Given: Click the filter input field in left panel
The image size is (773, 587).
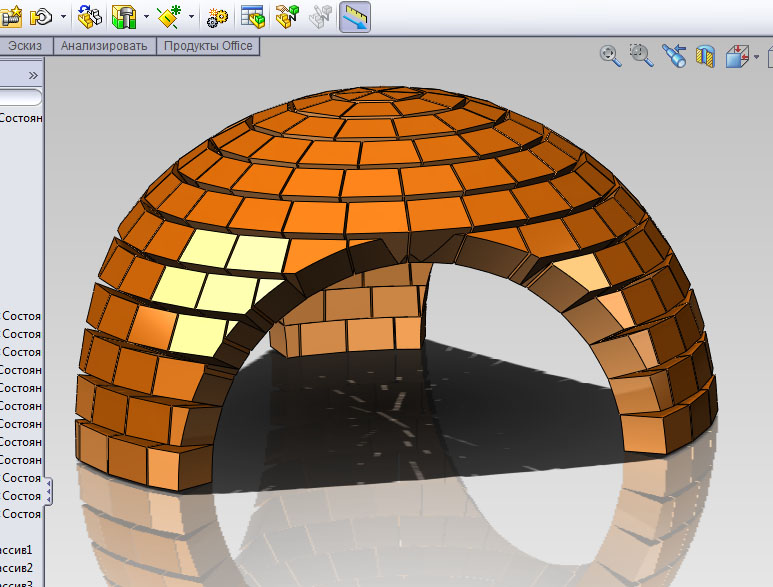Looking at the screenshot, I should coord(20,97).
